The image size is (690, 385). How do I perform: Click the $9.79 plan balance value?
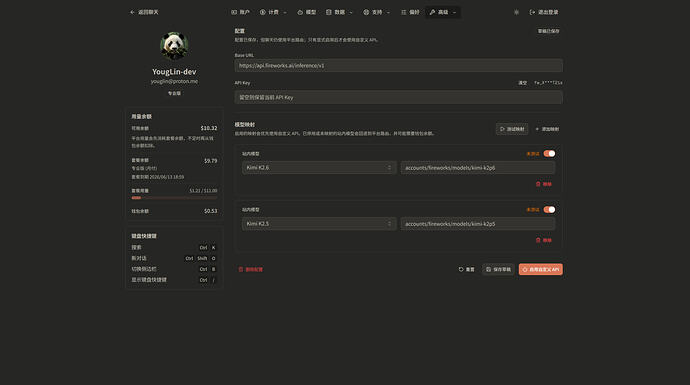click(210, 161)
